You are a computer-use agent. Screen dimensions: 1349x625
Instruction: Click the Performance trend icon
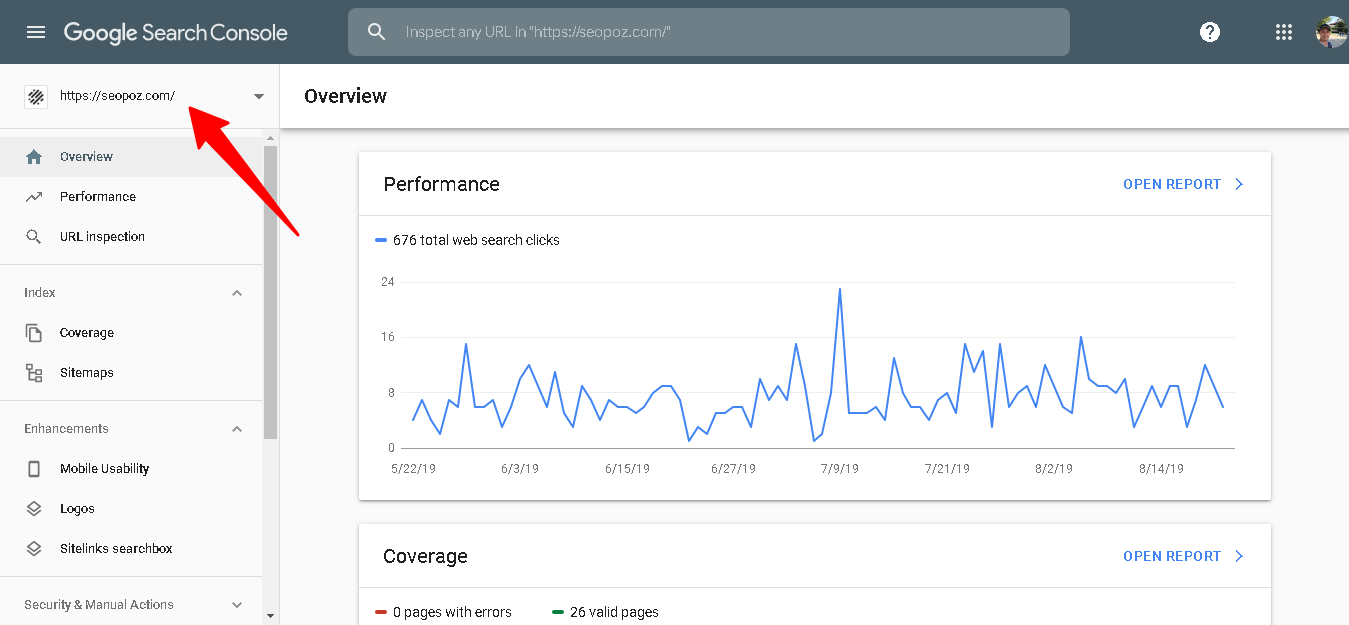pos(34,197)
